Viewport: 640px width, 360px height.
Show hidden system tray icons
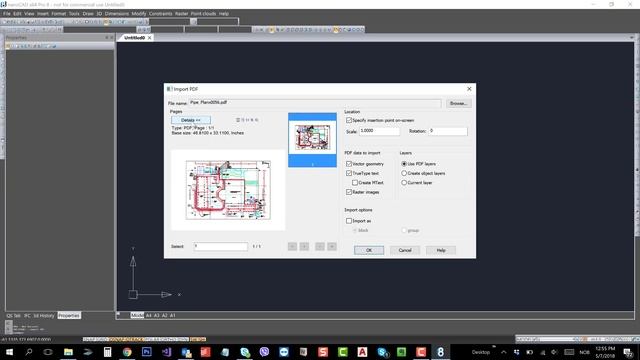[504, 352]
